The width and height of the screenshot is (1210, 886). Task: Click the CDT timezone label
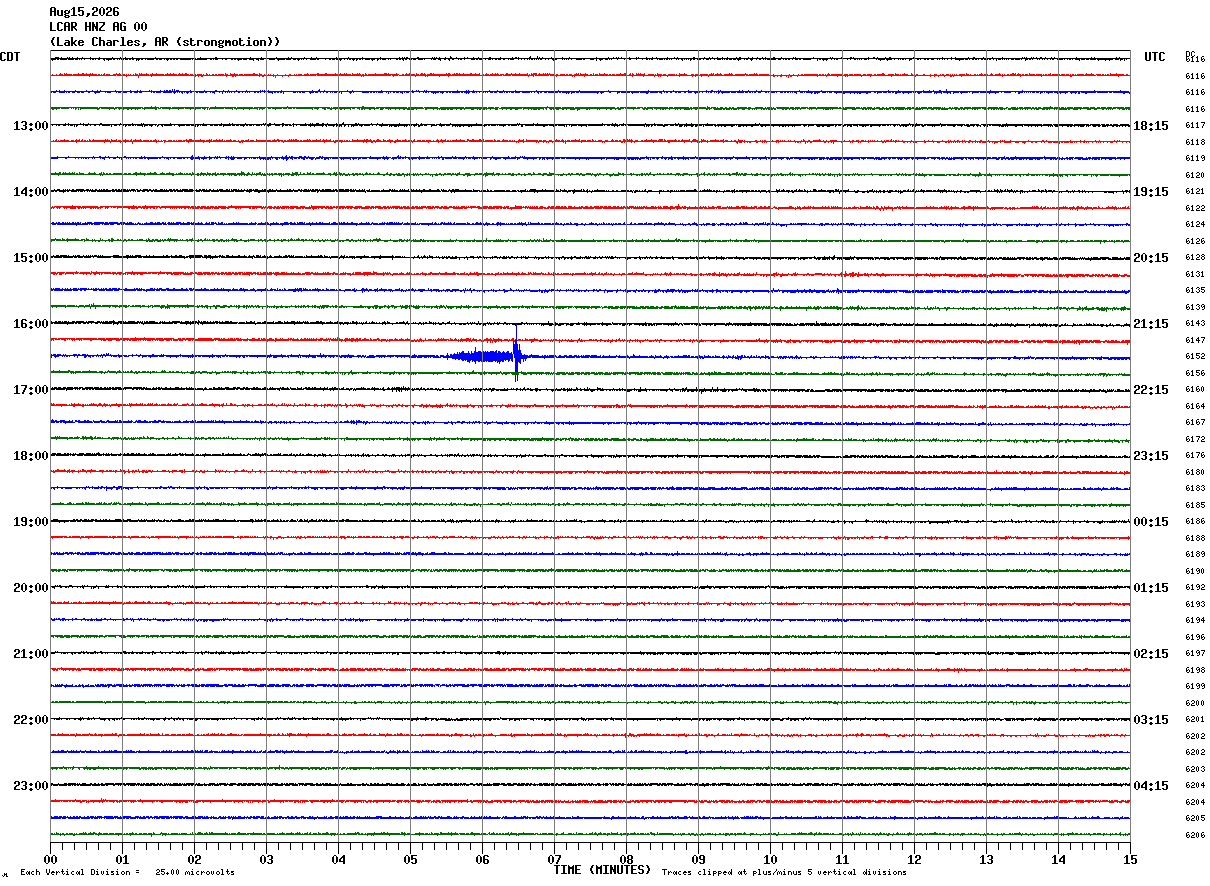pos(10,57)
